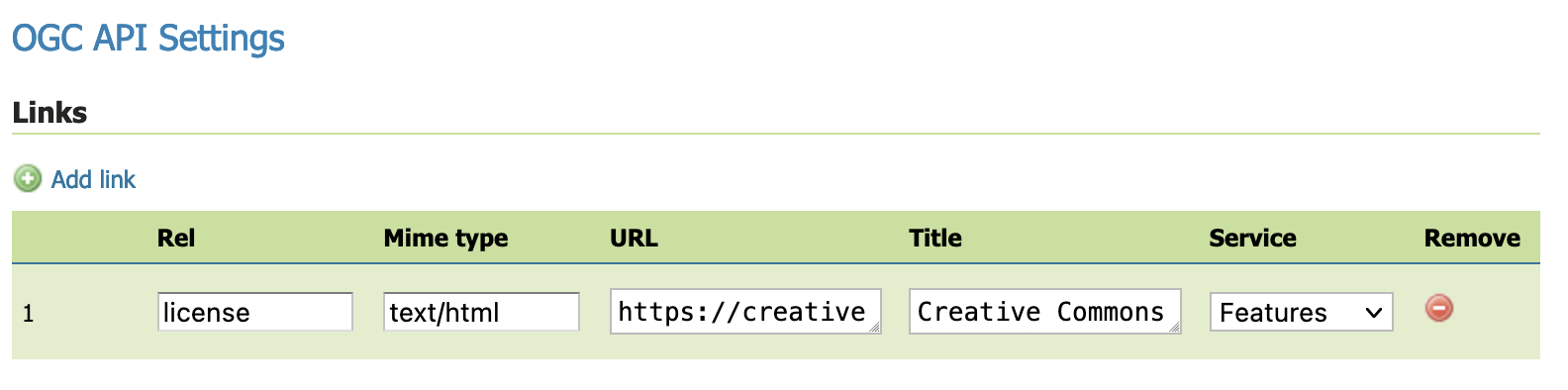Open the "Add link" text link
The image size is (1568, 390).
click(x=93, y=179)
